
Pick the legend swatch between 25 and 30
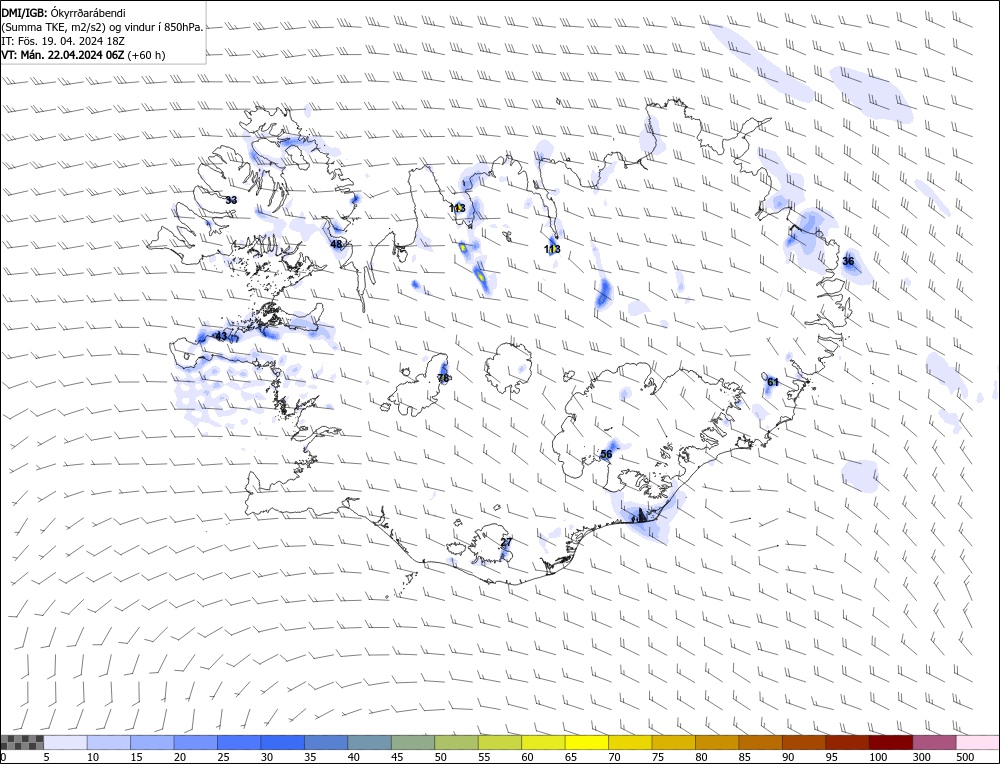(x=239, y=742)
